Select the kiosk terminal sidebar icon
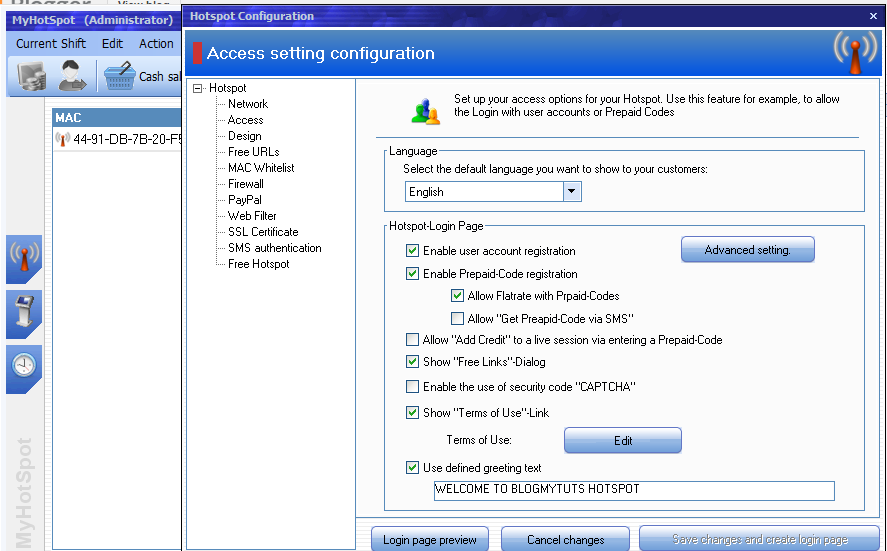The width and height of the screenshot is (887, 551). click(24, 313)
